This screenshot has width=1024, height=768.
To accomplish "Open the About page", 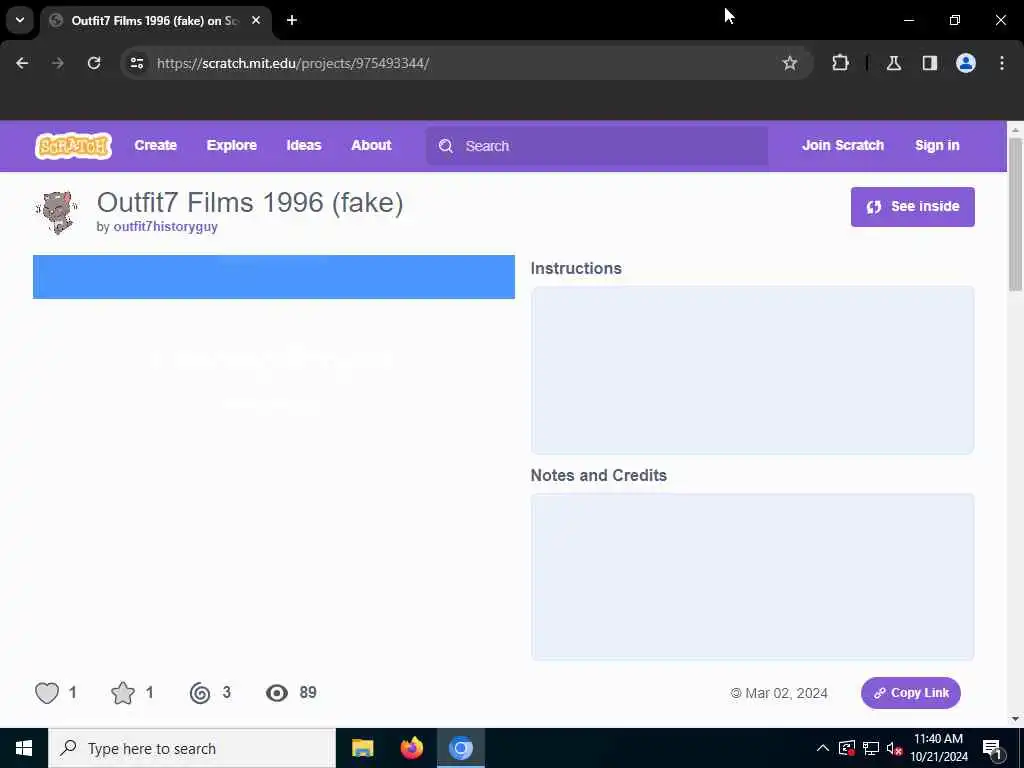I will point(371,146).
